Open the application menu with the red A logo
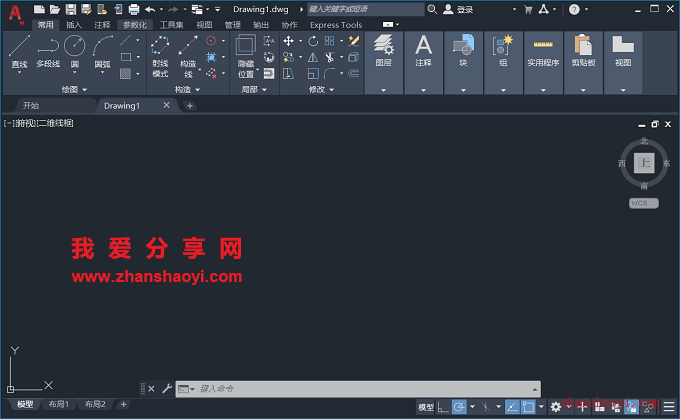680x419 pixels. pyautogui.click(x=16, y=14)
